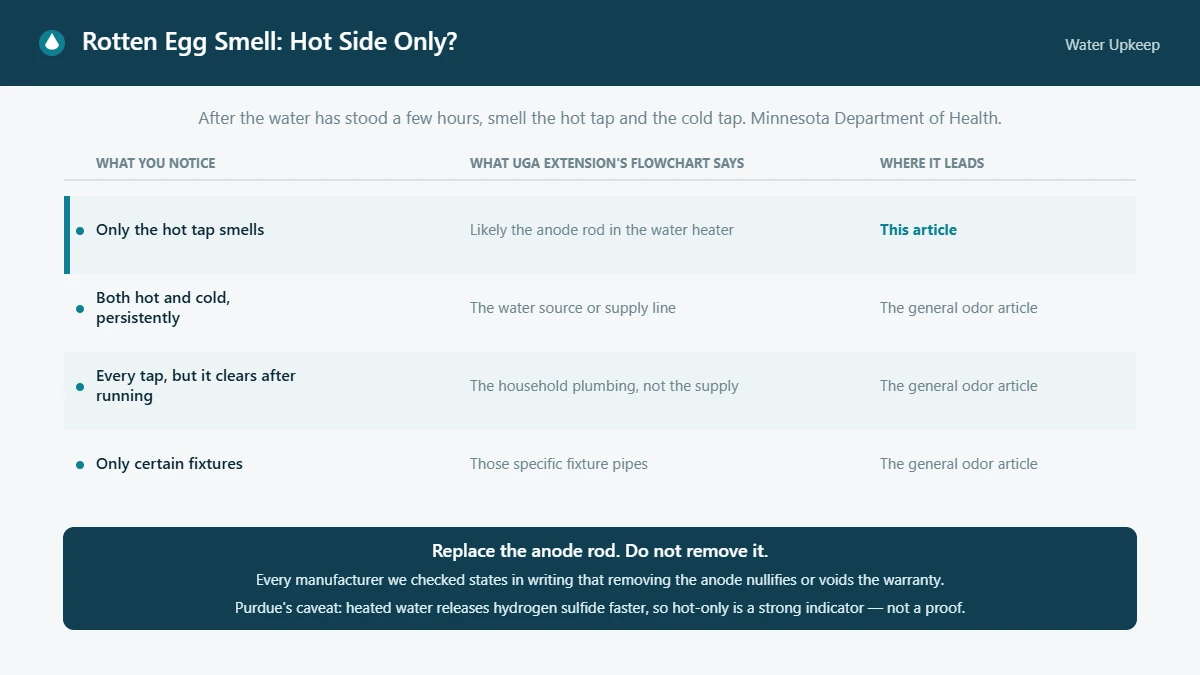Open the Water Upkeep link
This screenshot has width=1200, height=675.
pos(1112,45)
